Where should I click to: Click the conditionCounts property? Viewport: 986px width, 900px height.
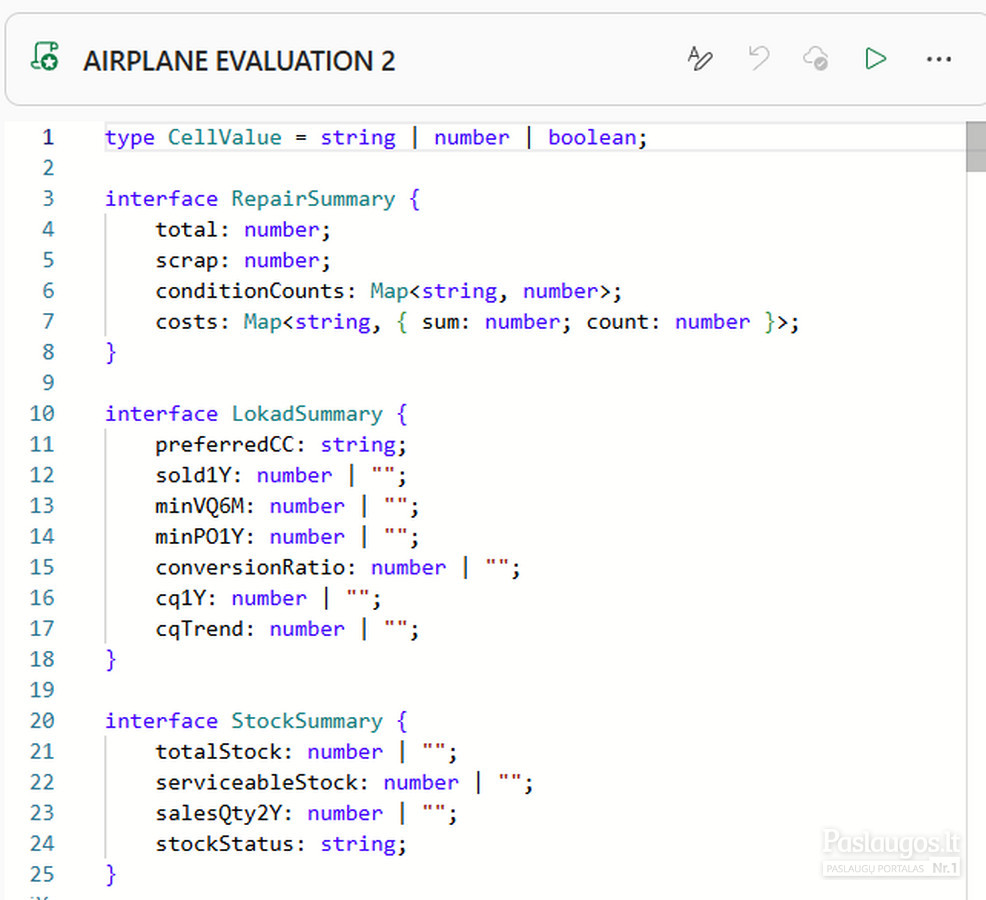pyautogui.click(x=250, y=291)
